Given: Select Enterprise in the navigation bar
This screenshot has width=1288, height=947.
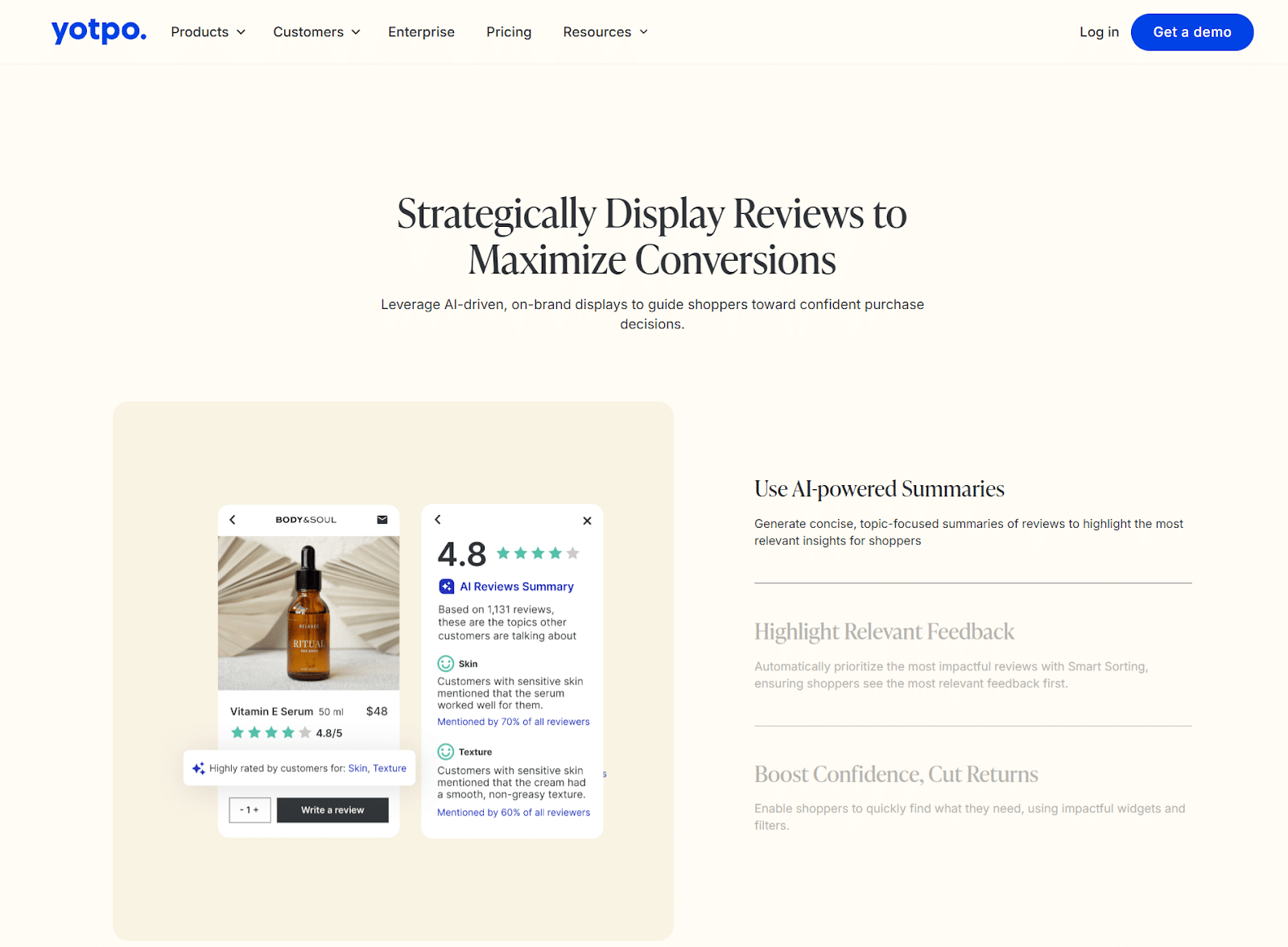Looking at the screenshot, I should coord(421,31).
